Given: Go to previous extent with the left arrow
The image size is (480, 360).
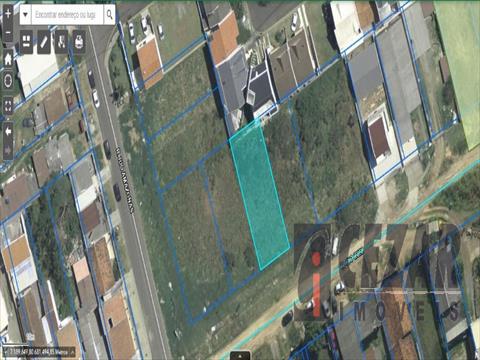Looking at the screenshot, I should (x=8, y=131).
